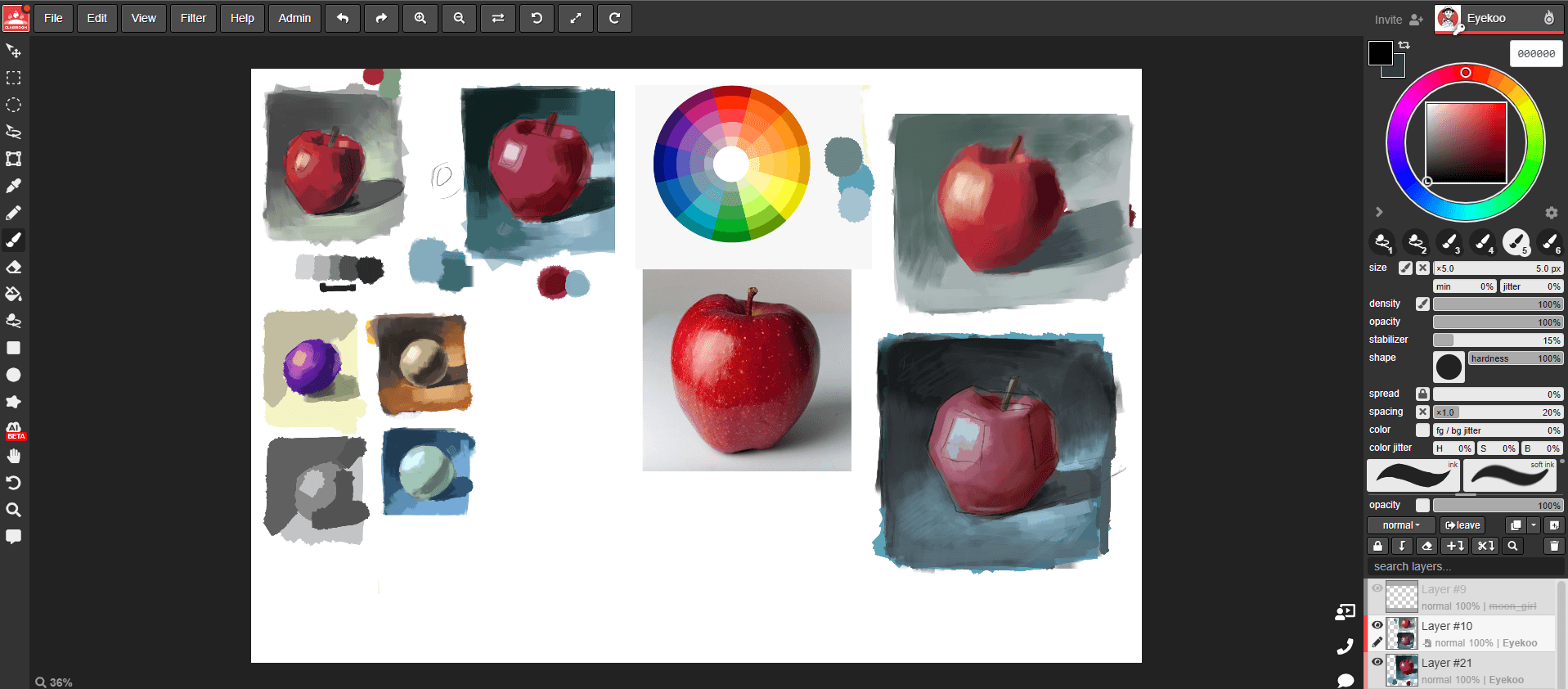The height and width of the screenshot is (689, 1568).
Task: Open the File menu
Action: point(53,18)
